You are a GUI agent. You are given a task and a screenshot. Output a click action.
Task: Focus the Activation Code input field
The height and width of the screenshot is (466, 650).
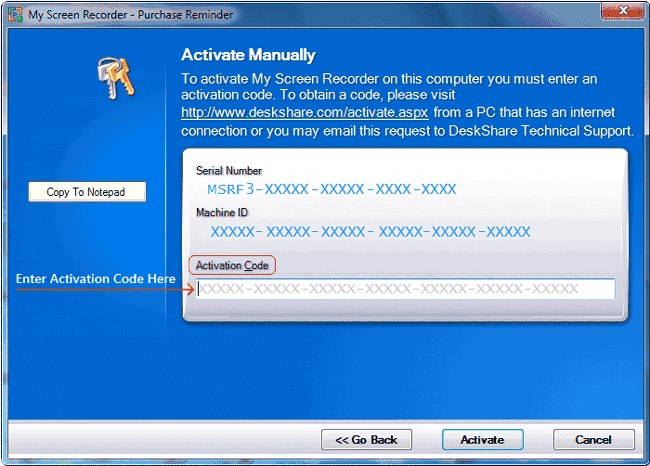[x=405, y=289]
